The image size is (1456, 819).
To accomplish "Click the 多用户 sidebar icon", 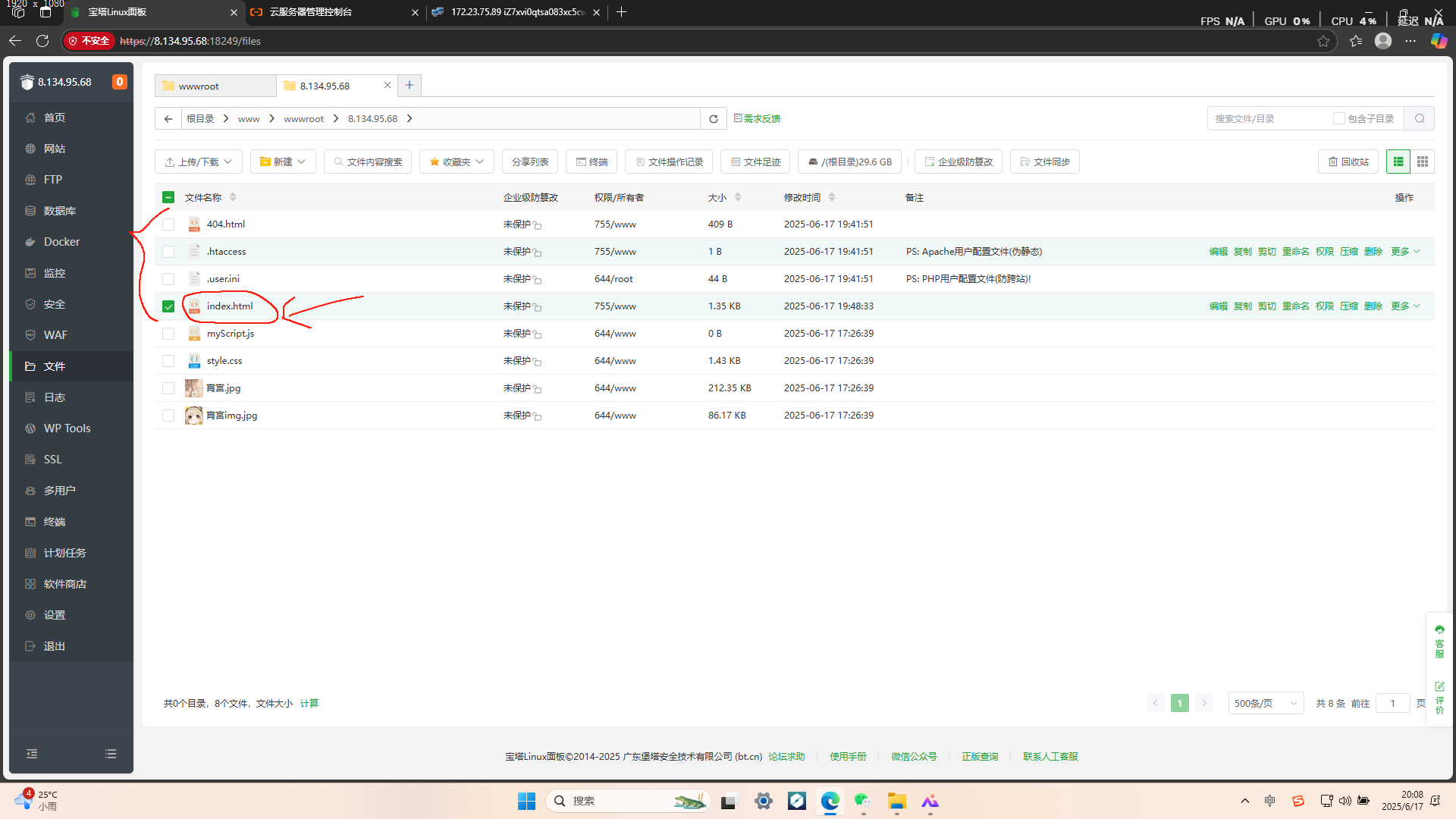I will (30, 491).
